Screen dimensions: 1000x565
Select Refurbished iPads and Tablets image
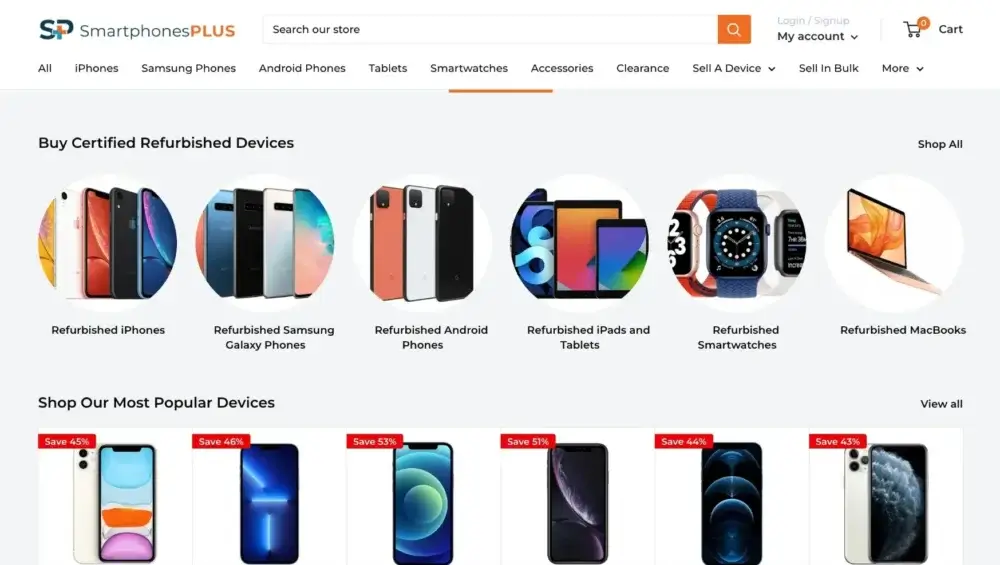click(x=580, y=243)
